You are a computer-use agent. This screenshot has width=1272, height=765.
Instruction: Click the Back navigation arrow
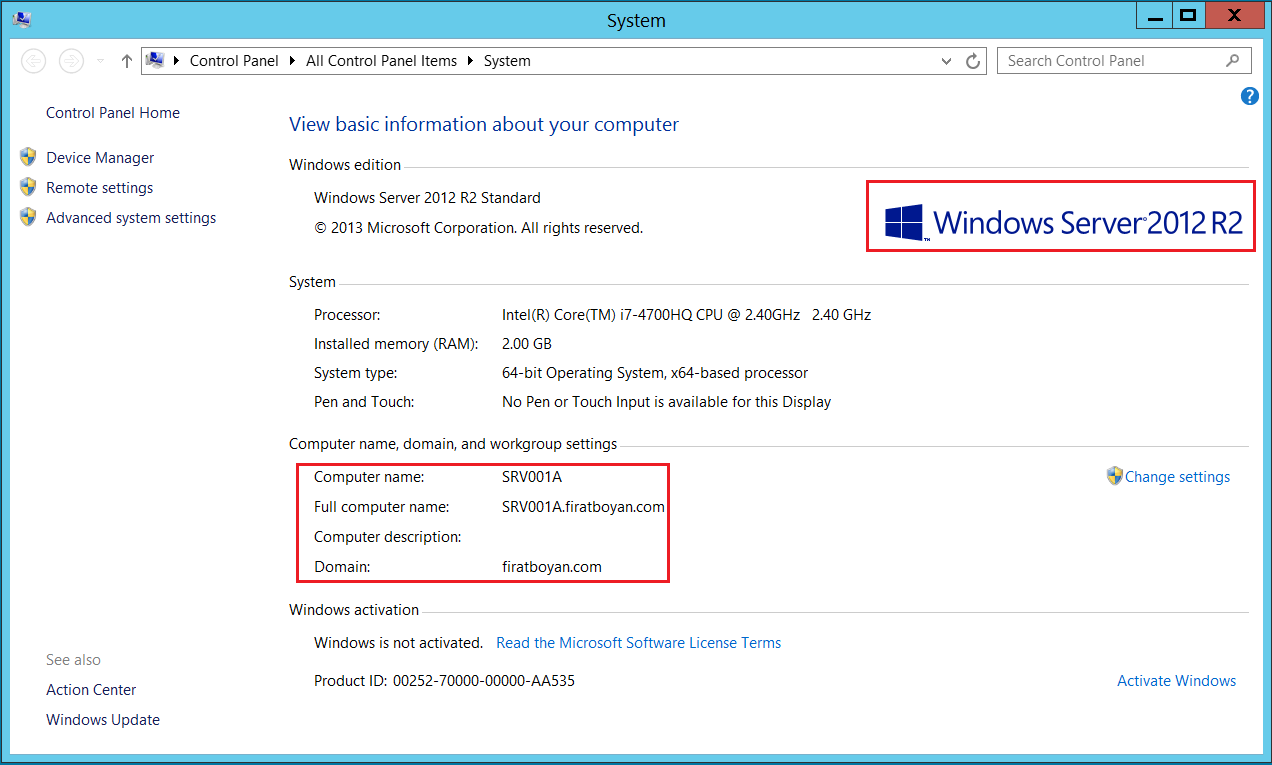tap(34, 61)
